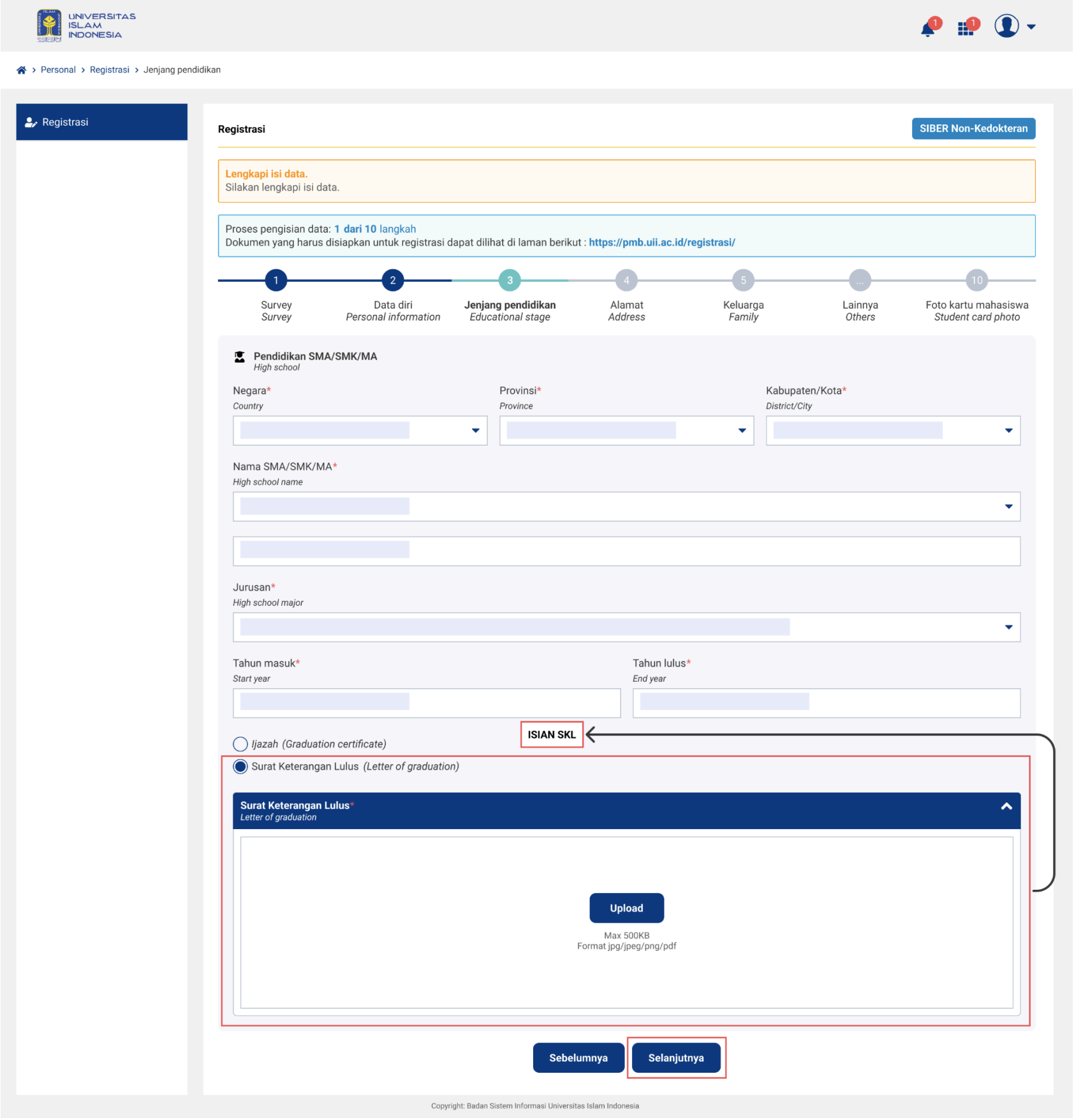
Task: Open the Kabupaten/Kota dropdown
Action: click(x=893, y=431)
